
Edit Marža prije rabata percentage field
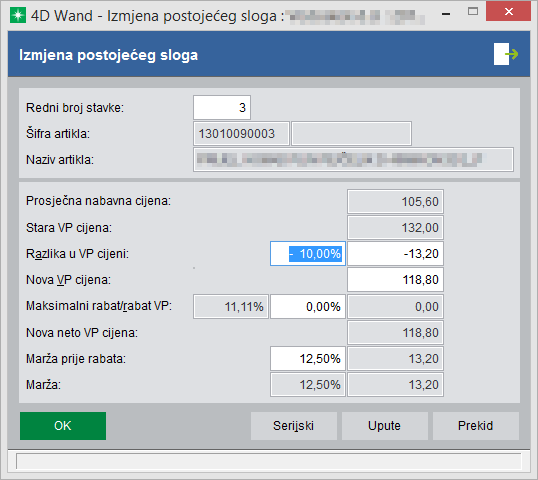click(308, 359)
